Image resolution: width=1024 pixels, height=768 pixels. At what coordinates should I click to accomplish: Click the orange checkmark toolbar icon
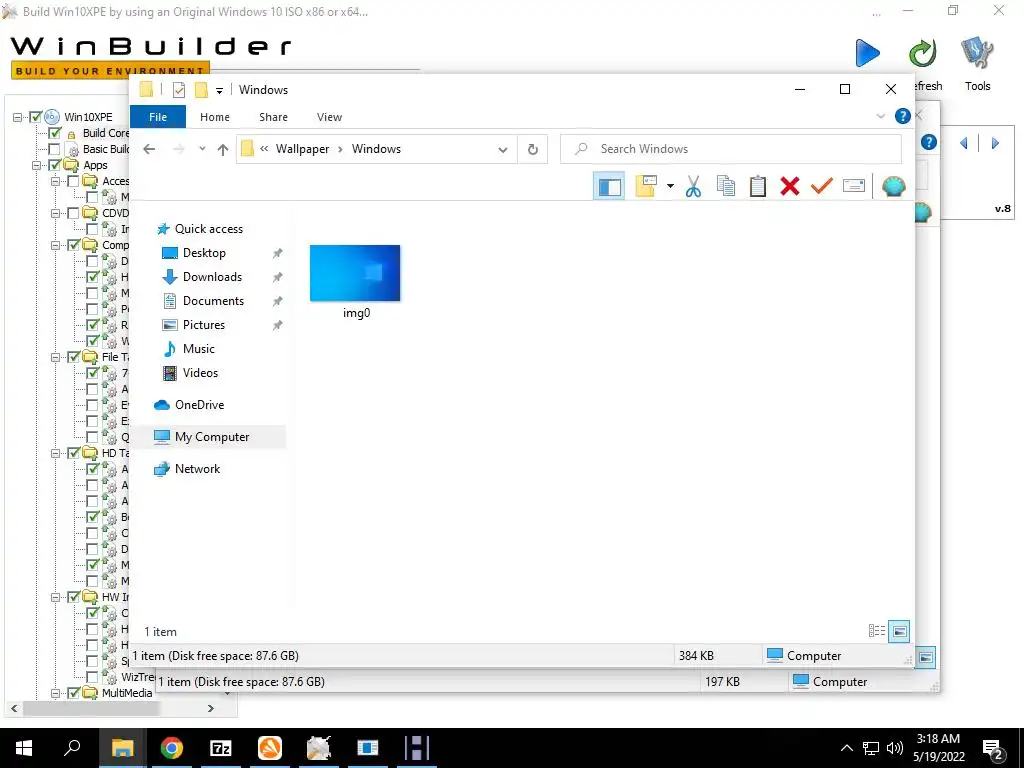pyautogui.click(x=821, y=186)
